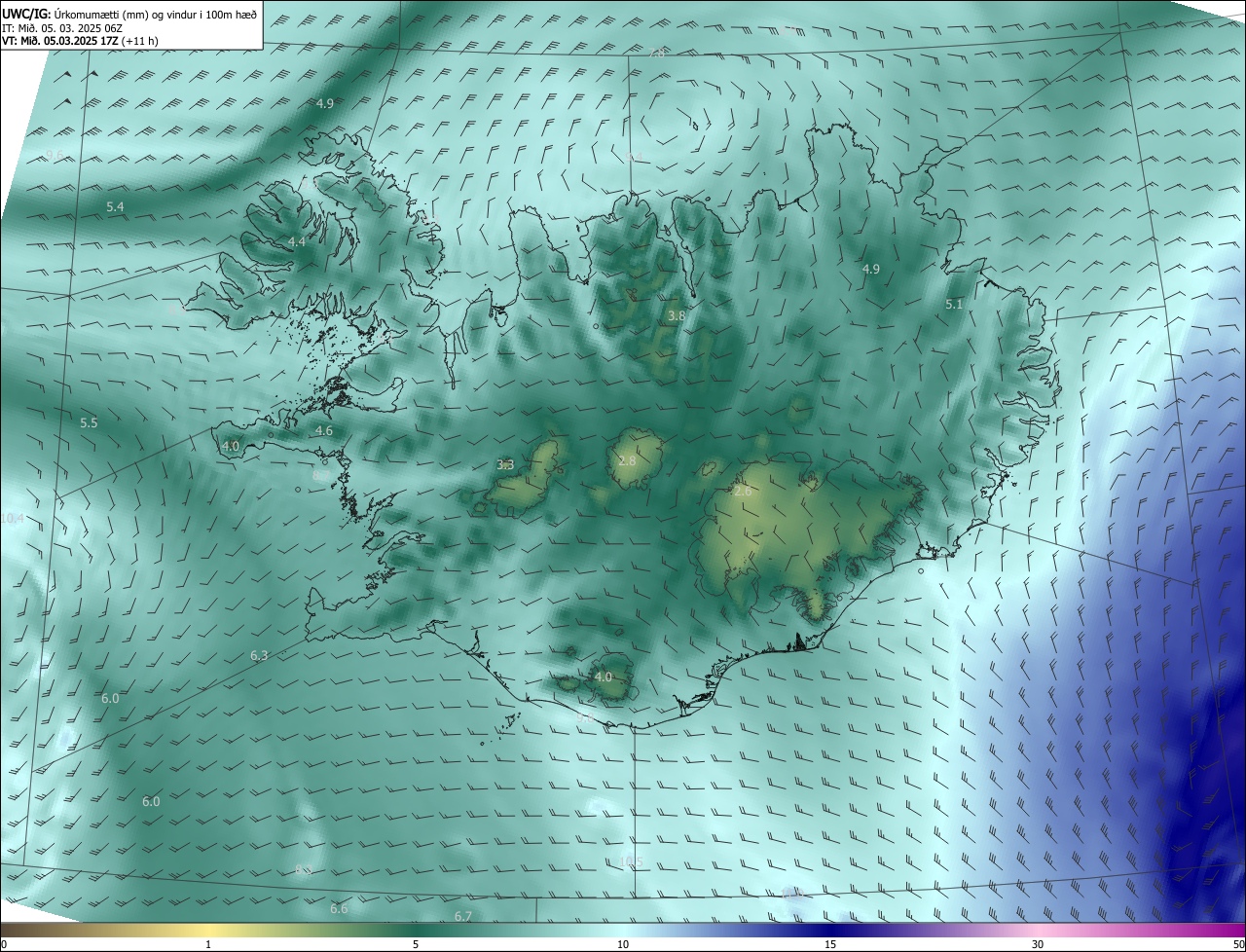Click the 10 tick on color scale
This screenshot has width=1246, height=952.
[x=623, y=944]
